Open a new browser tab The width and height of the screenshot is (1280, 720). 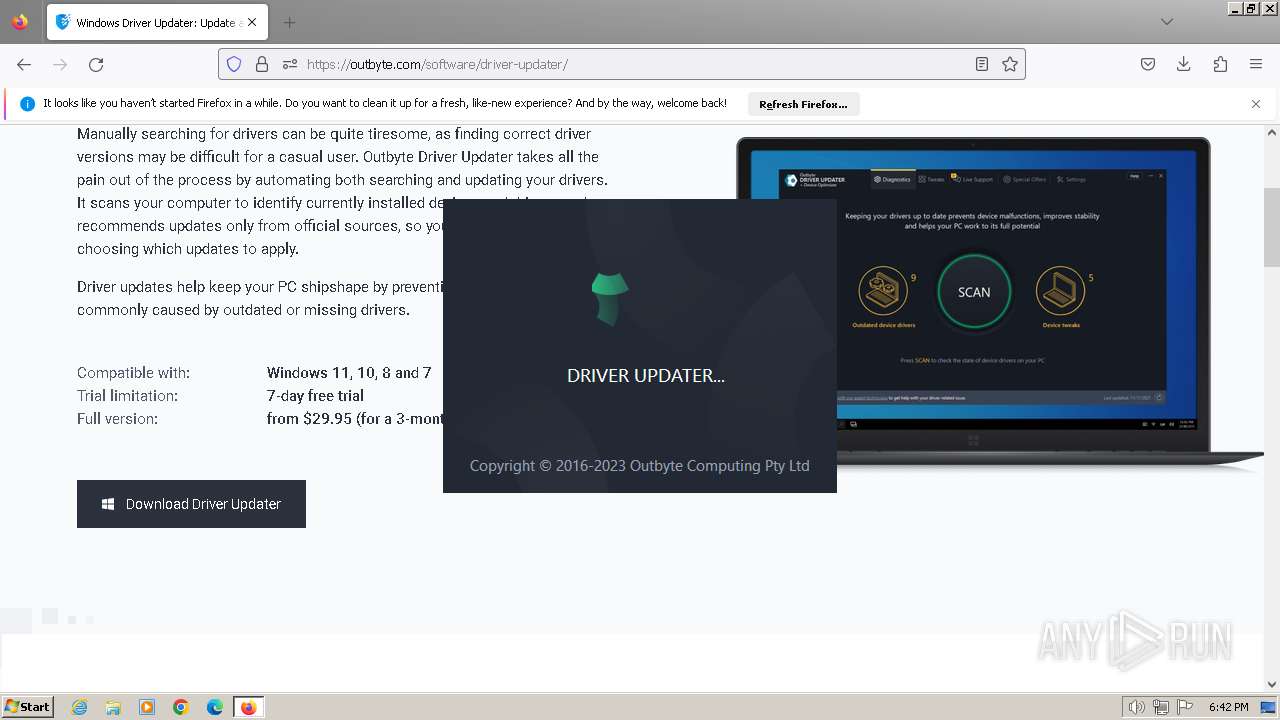tap(289, 22)
